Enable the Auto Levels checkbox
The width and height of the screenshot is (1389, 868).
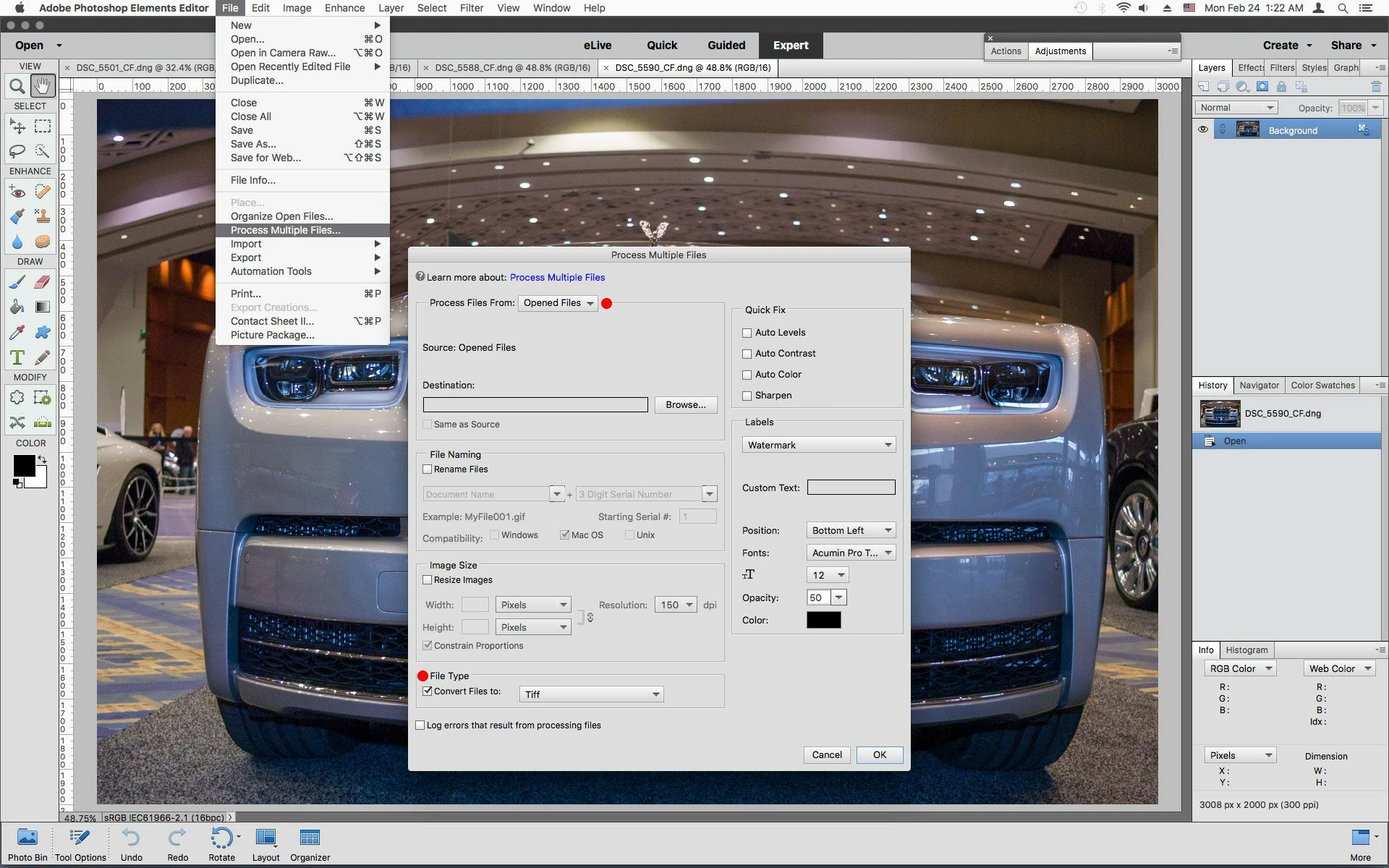point(747,333)
